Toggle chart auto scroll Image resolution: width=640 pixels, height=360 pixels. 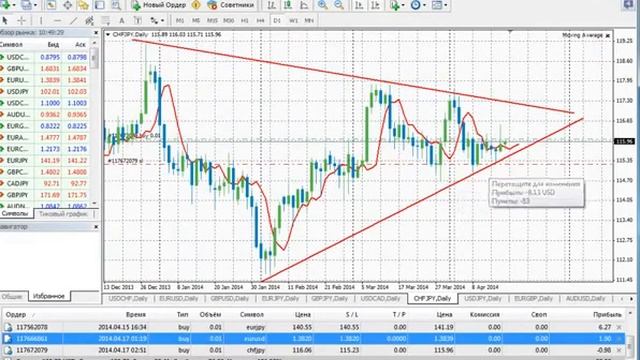coord(359,5)
